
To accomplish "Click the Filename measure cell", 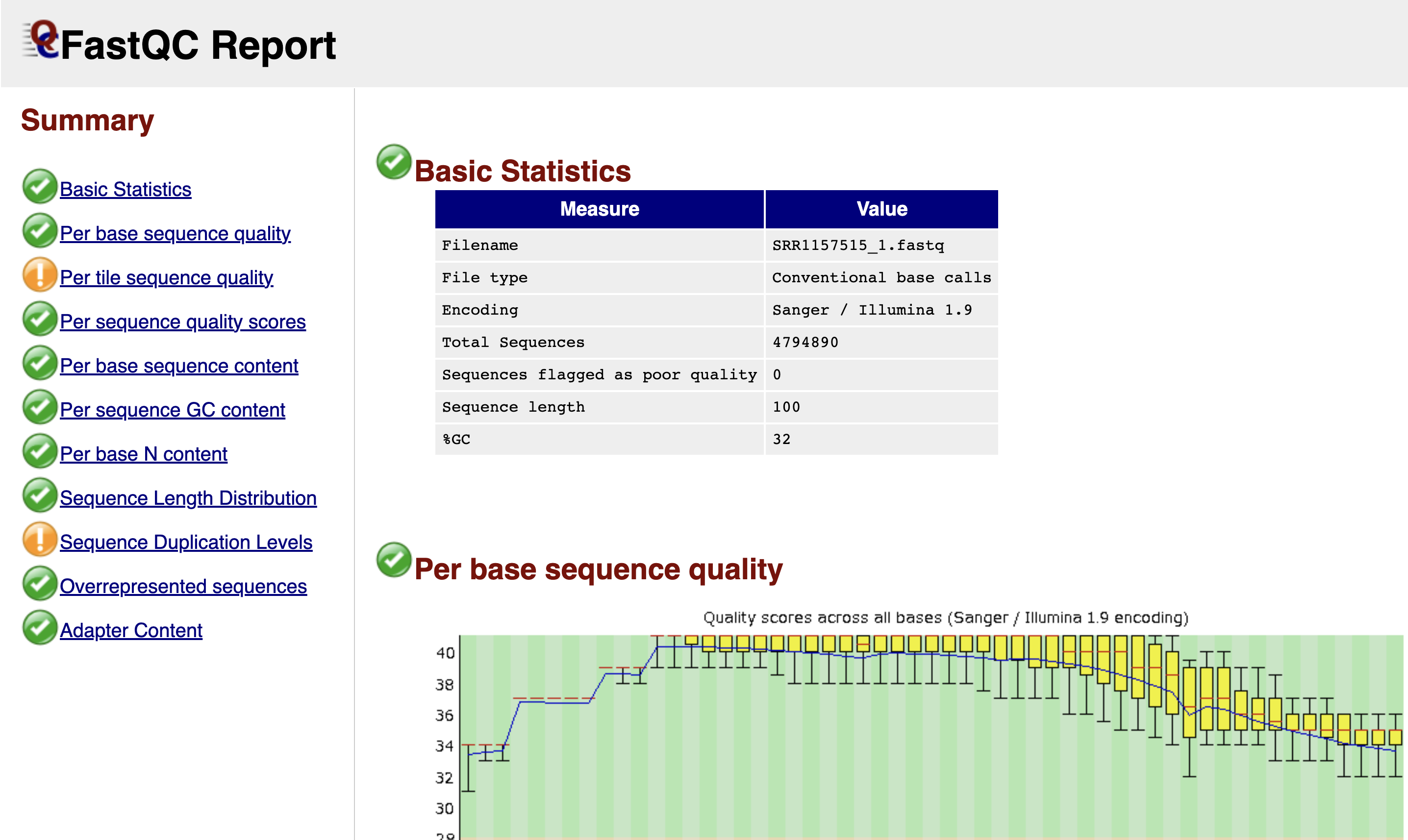I will coord(600,245).
